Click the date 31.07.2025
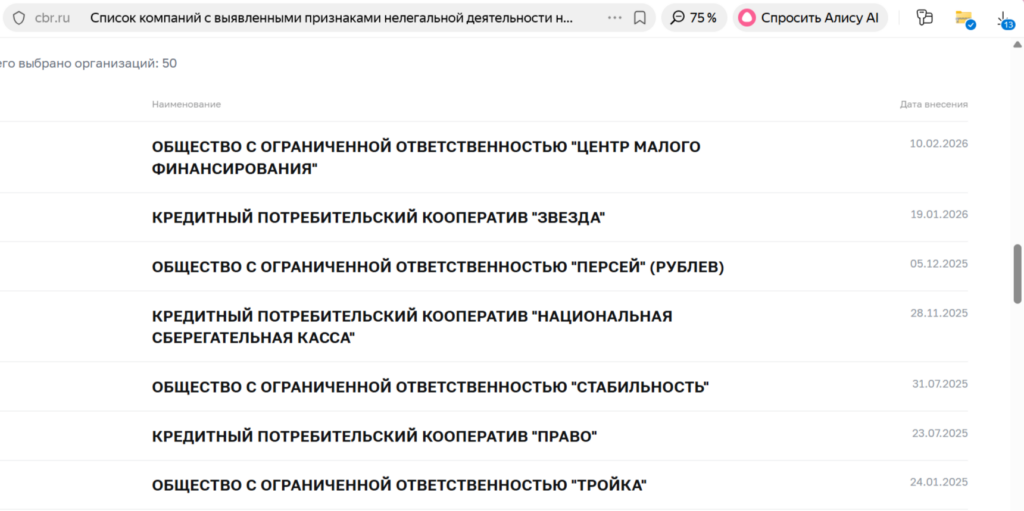This screenshot has width=1024, height=511. click(940, 384)
